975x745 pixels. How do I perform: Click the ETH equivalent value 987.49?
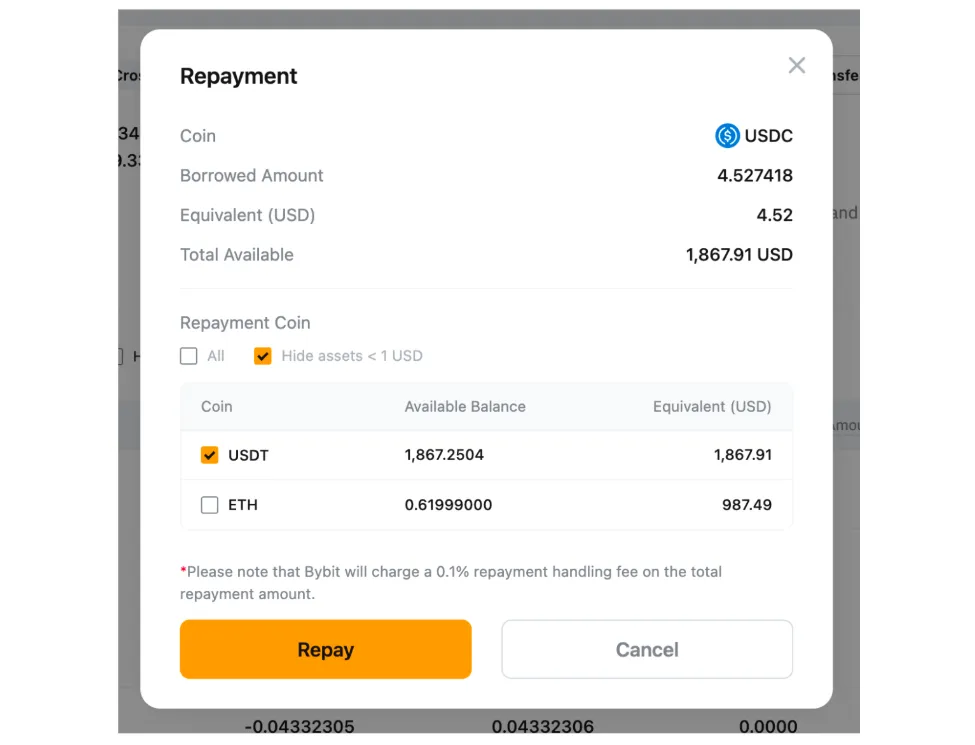pos(747,505)
